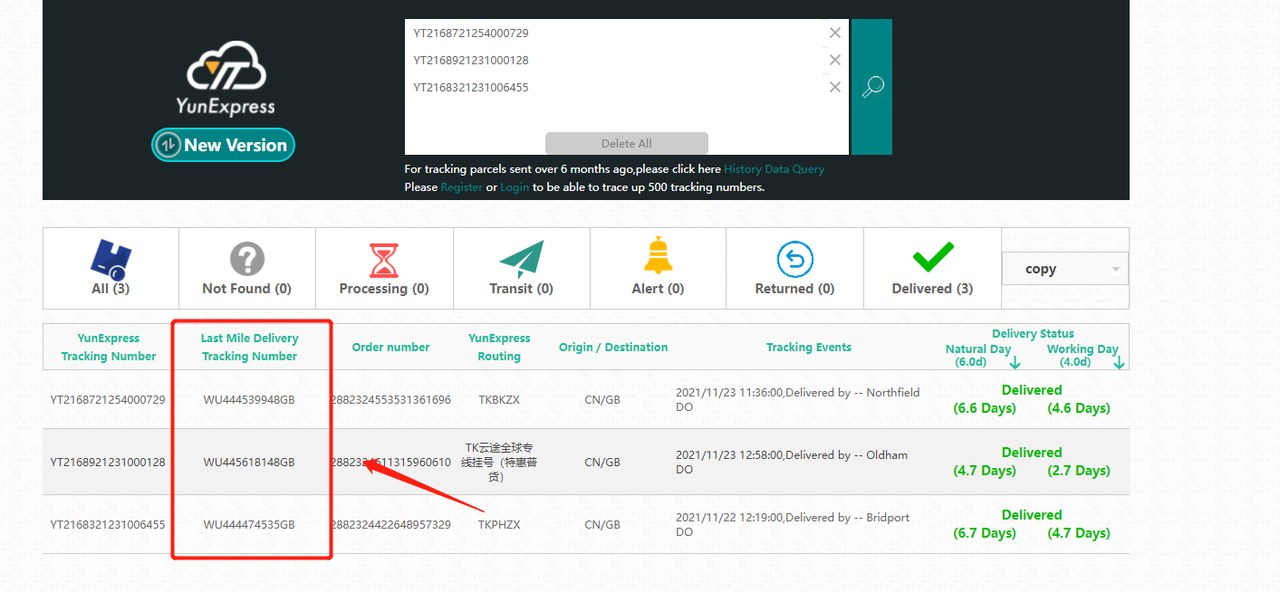This screenshot has height=592, width=1280.
Task: Click the YunExpress Routing column header
Action: [499, 347]
